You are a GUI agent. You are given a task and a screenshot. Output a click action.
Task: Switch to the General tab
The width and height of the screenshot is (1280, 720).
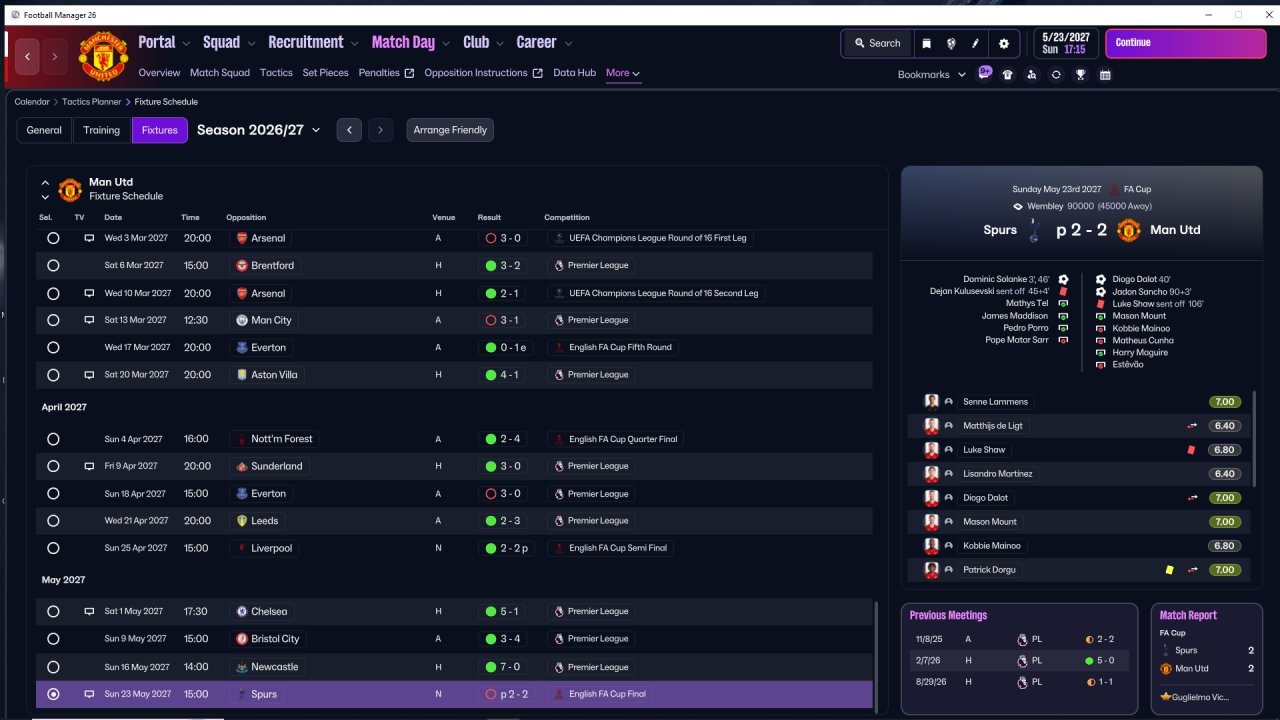tap(44, 130)
